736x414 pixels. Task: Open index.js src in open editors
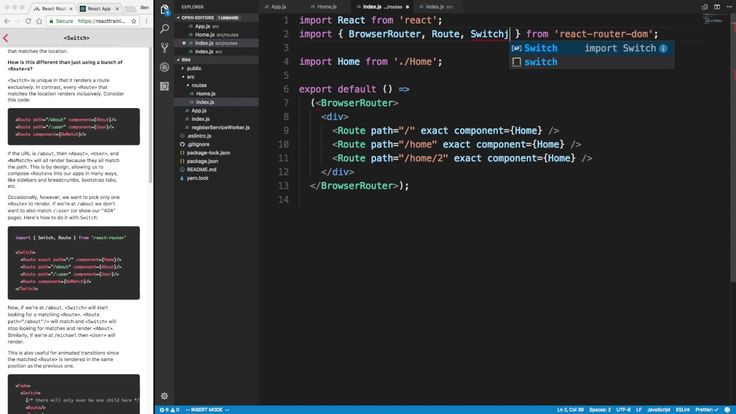217,52
